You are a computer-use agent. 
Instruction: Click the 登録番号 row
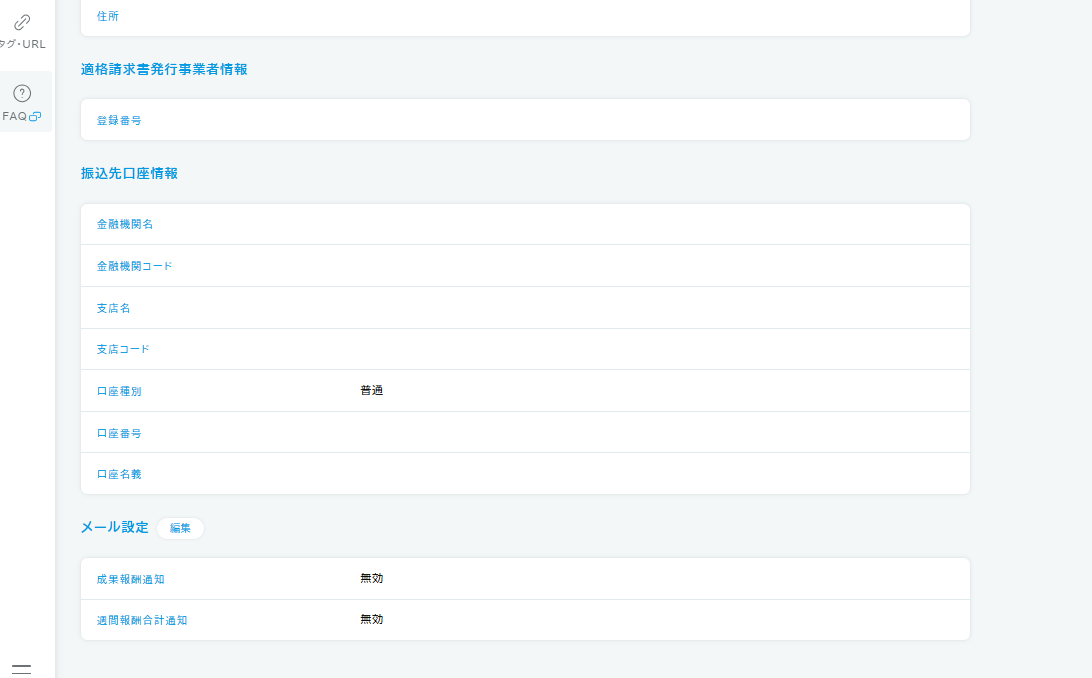point(525,120)
